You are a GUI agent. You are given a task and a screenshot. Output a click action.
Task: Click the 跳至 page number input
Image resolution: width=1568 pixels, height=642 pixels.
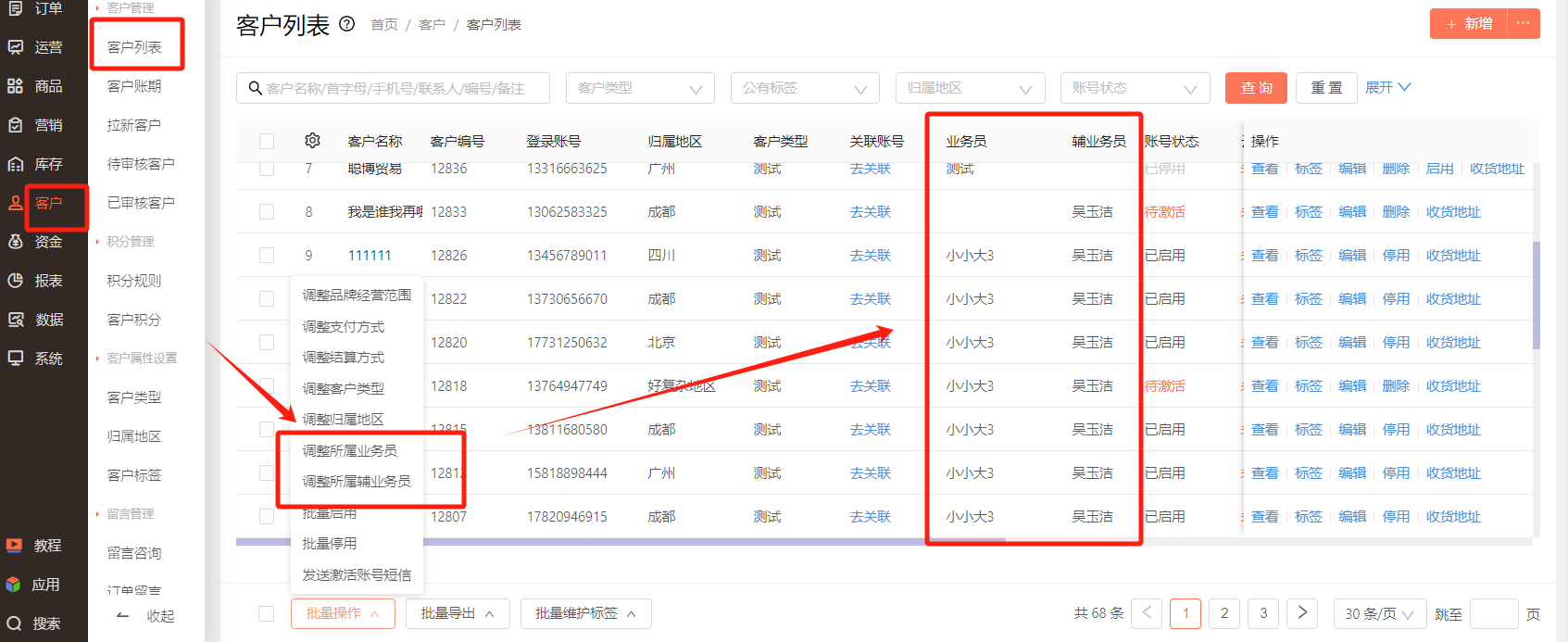(1494, 613)
